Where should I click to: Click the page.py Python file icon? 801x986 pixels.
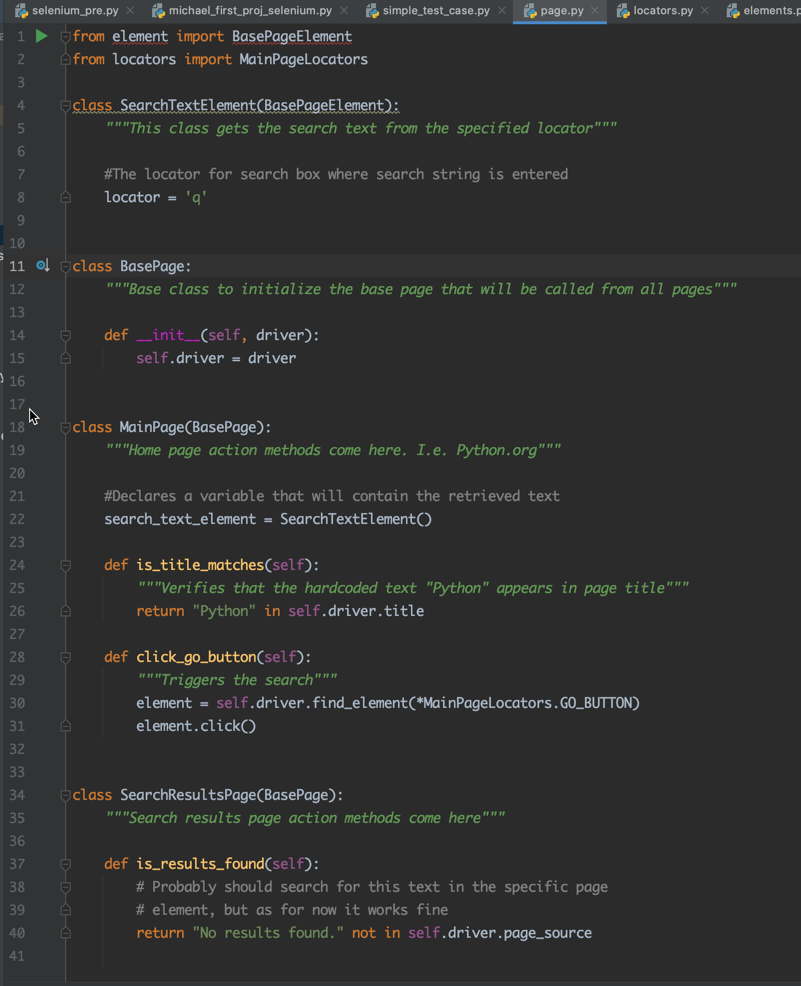[x=529, y=11]
